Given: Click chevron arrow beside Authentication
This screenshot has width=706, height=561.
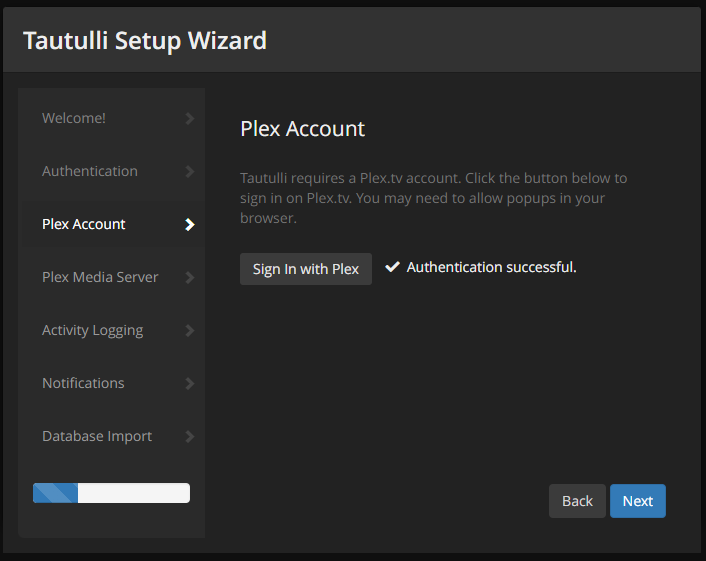Looking at the screenshot, I should point(190,172).
